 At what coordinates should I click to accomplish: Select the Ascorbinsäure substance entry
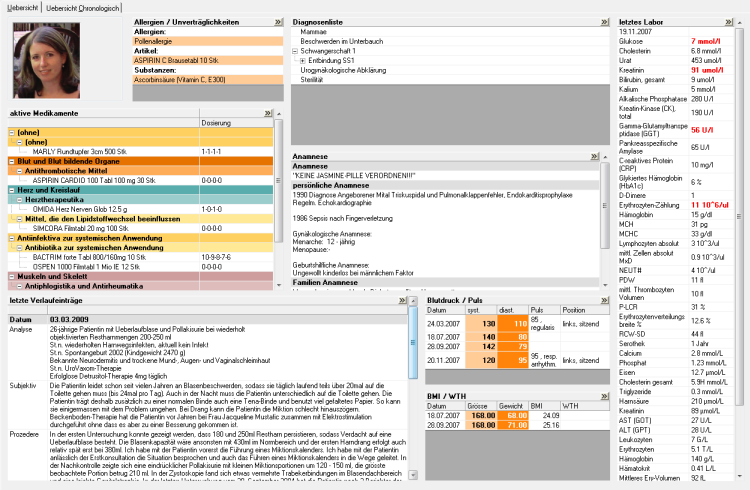pyautogui.click(x=208, y=80)
